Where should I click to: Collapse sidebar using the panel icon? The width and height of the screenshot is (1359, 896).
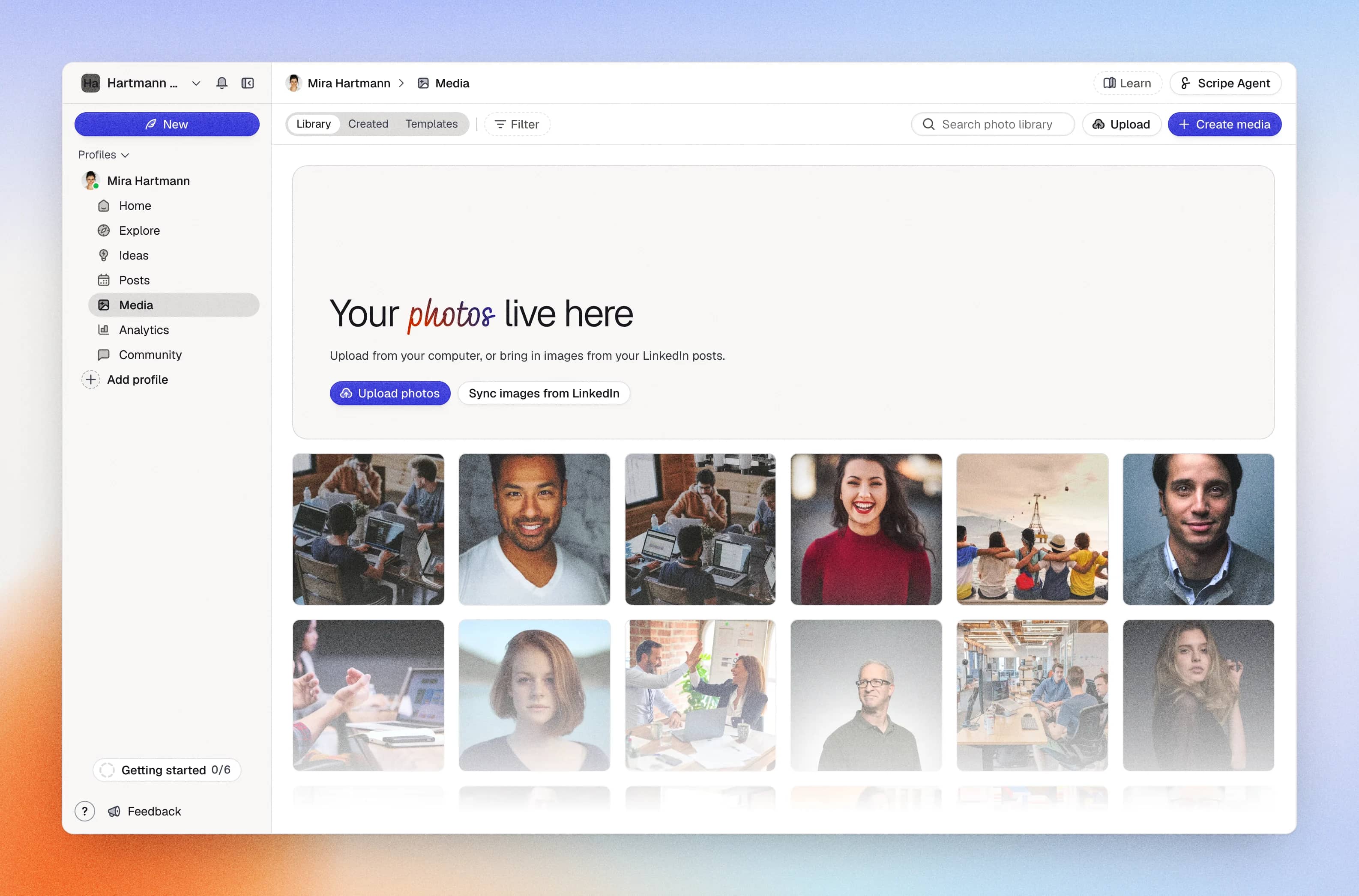coord(248,83)
